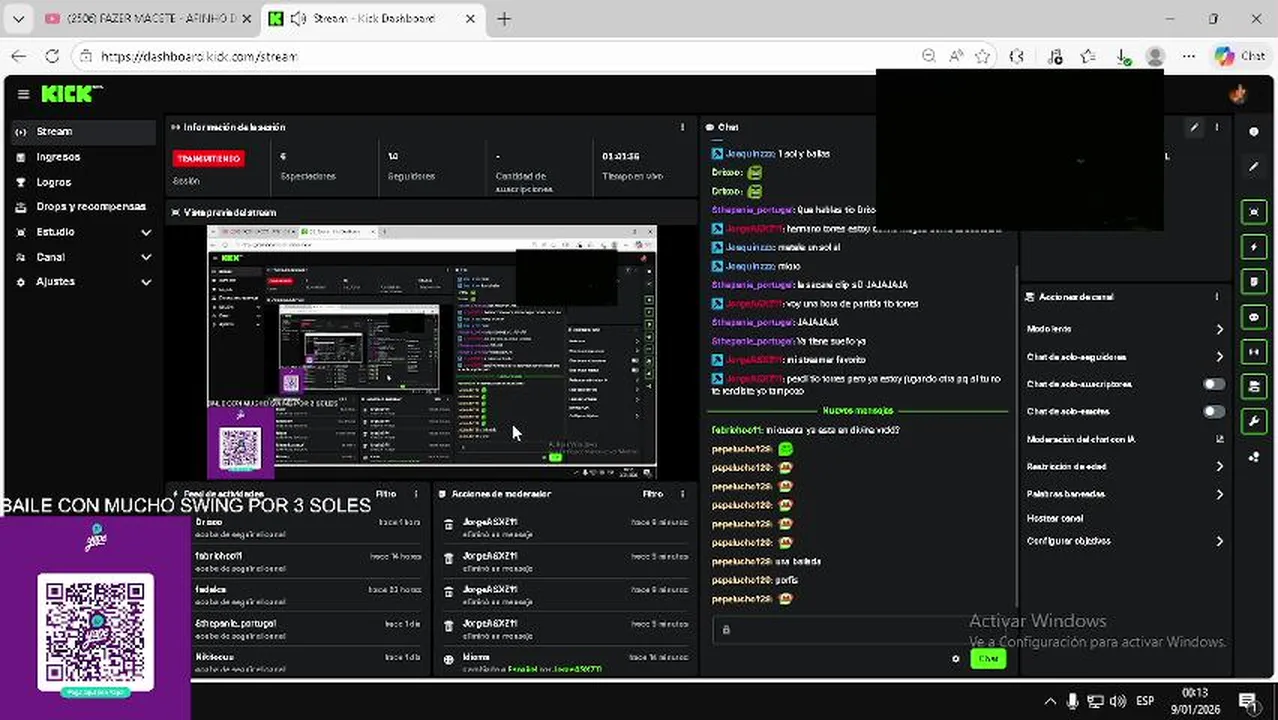Image resolution: width=1278 pixels, height=720 pixels.
Task: Toggle Chat de solo-suscriptores switch
Action: [1213, 384]
